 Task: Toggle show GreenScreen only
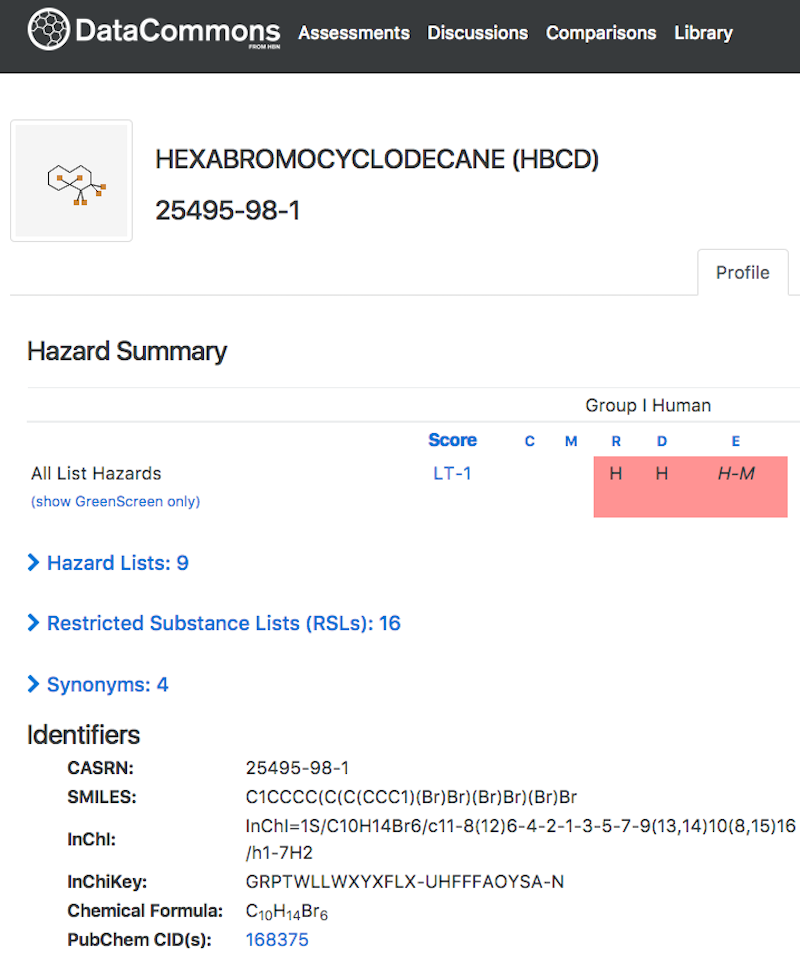pyautogui.click(x=115, y=502)
